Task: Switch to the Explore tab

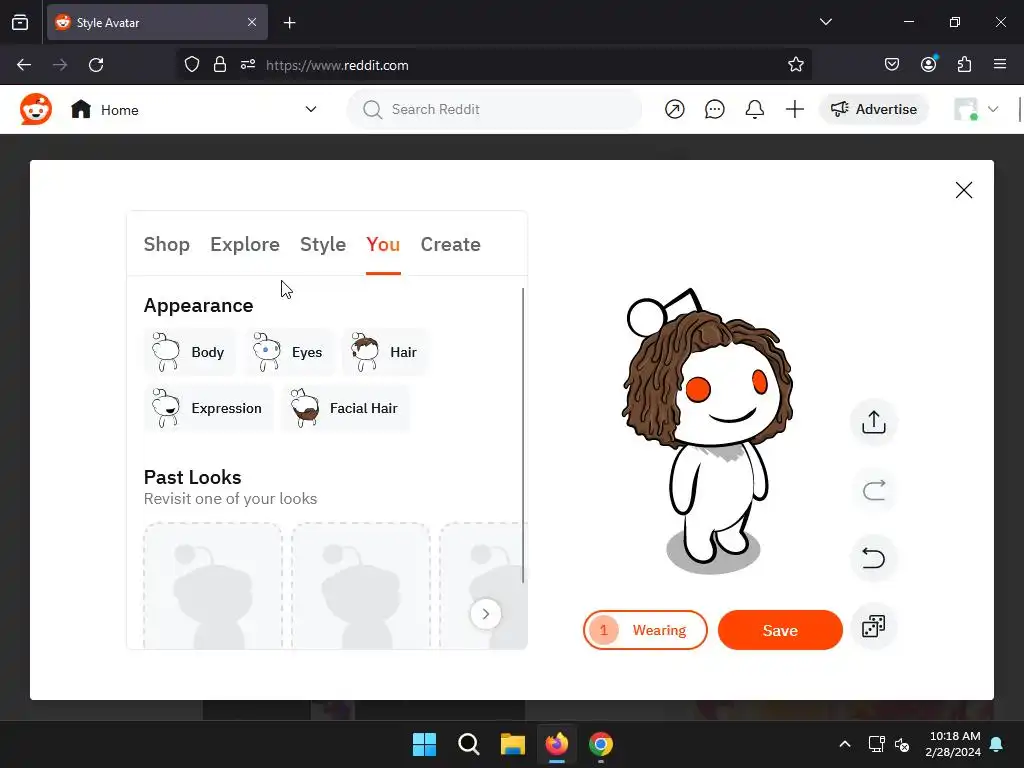Action: click(245, 244)
